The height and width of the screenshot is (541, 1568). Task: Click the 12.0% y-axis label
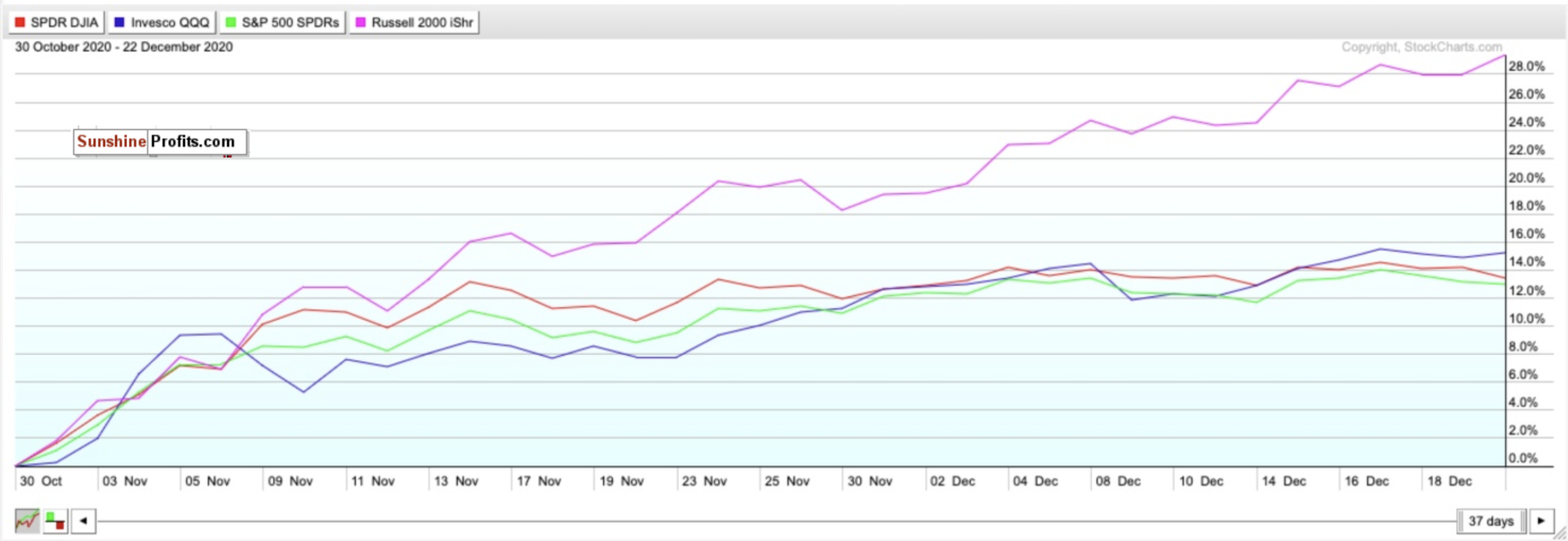[x=1527, y=291]
